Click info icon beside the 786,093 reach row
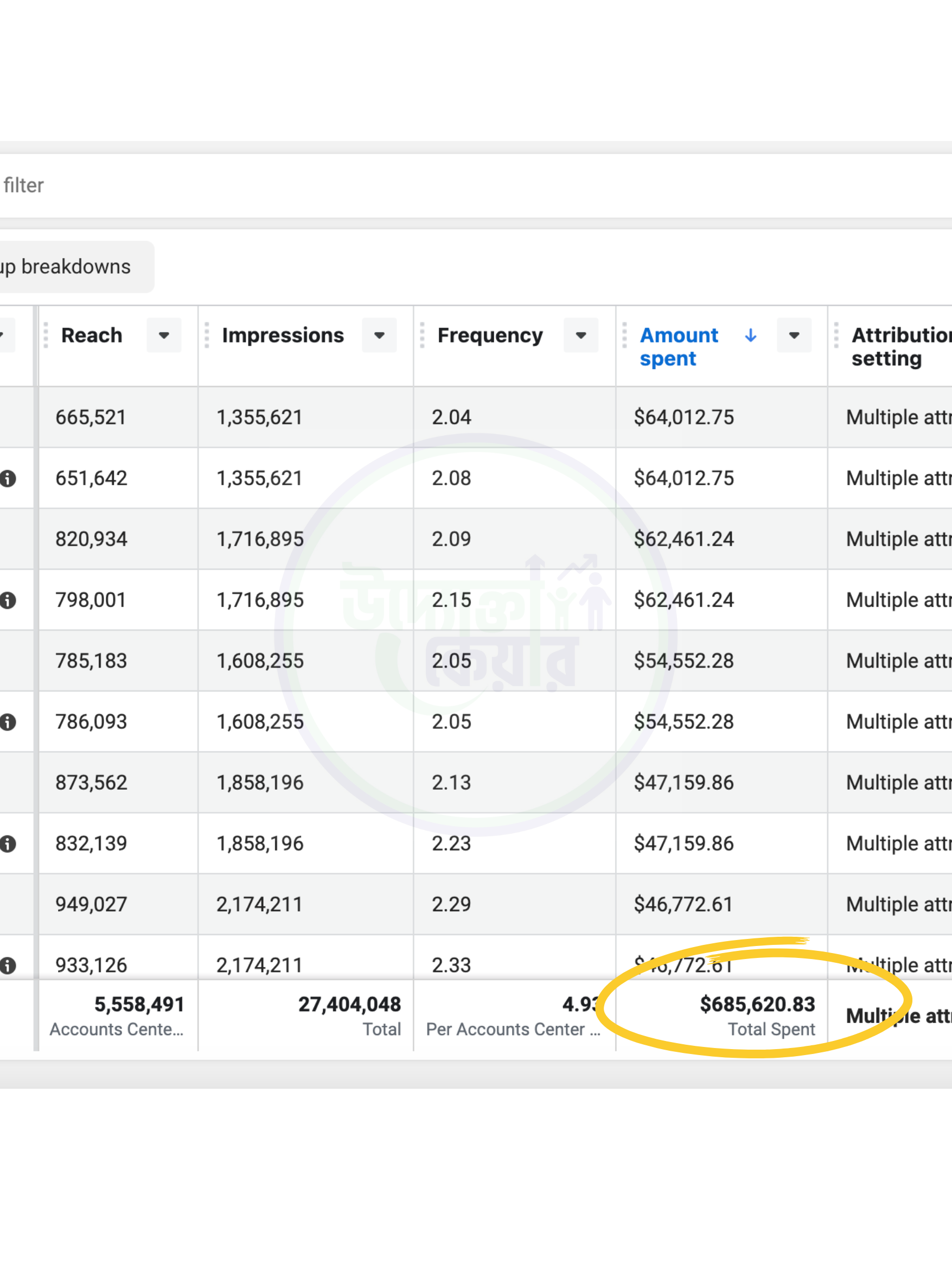952x1270 pixels. click(8, 722)
